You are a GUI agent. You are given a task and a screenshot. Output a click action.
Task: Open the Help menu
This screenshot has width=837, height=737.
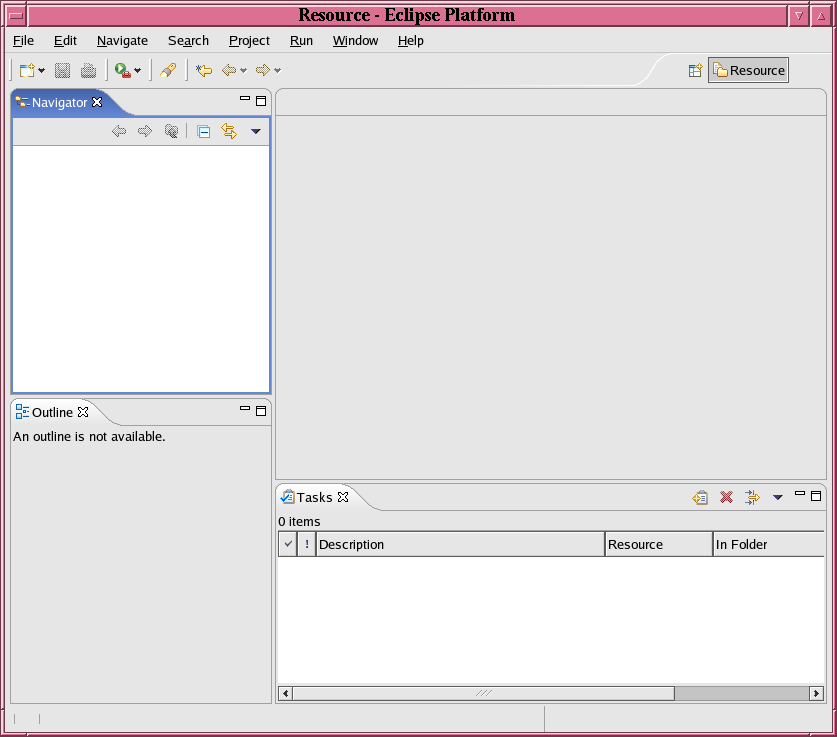tap(411, 41)
